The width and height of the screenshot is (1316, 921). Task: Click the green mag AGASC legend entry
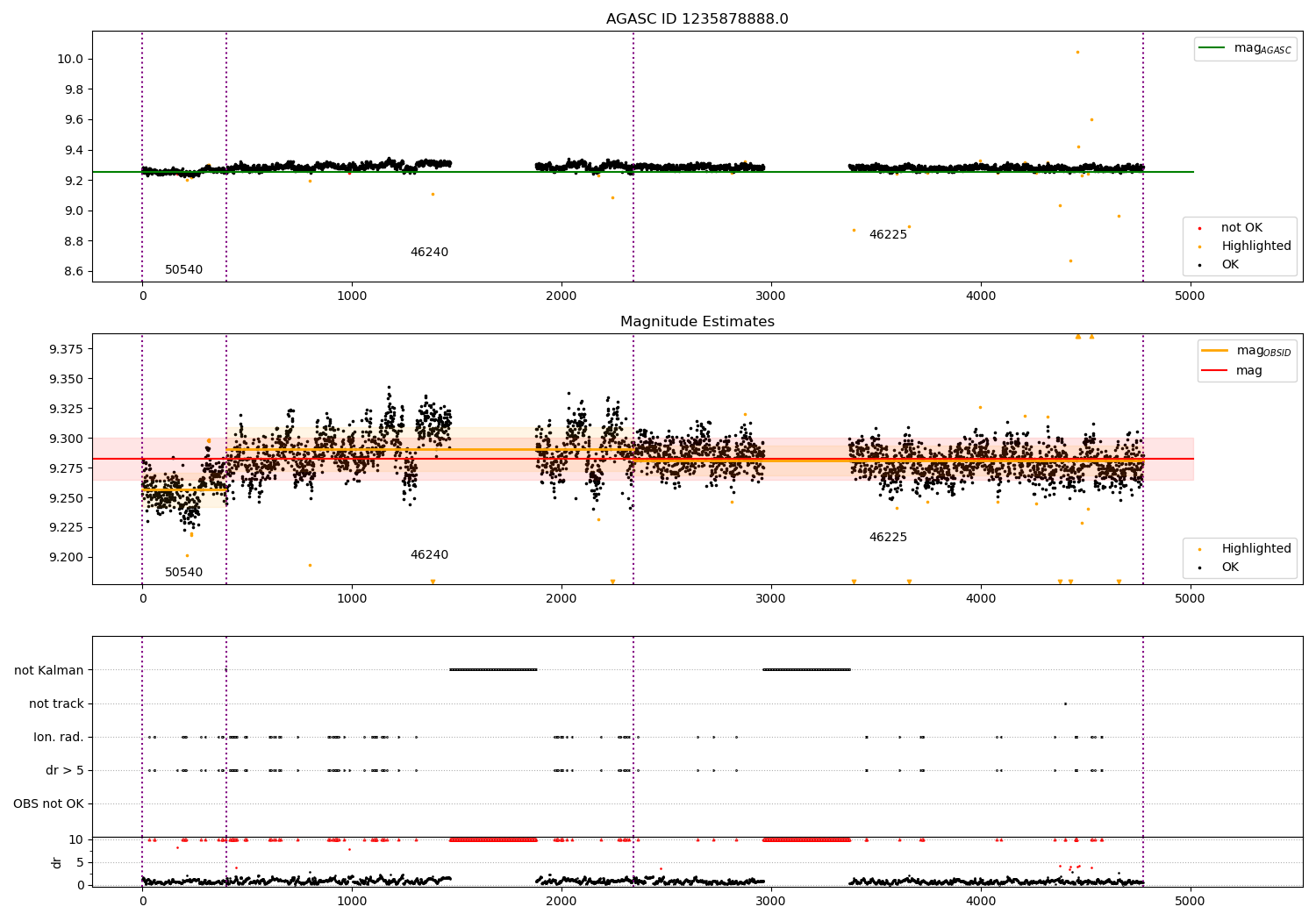(1246, 48)
